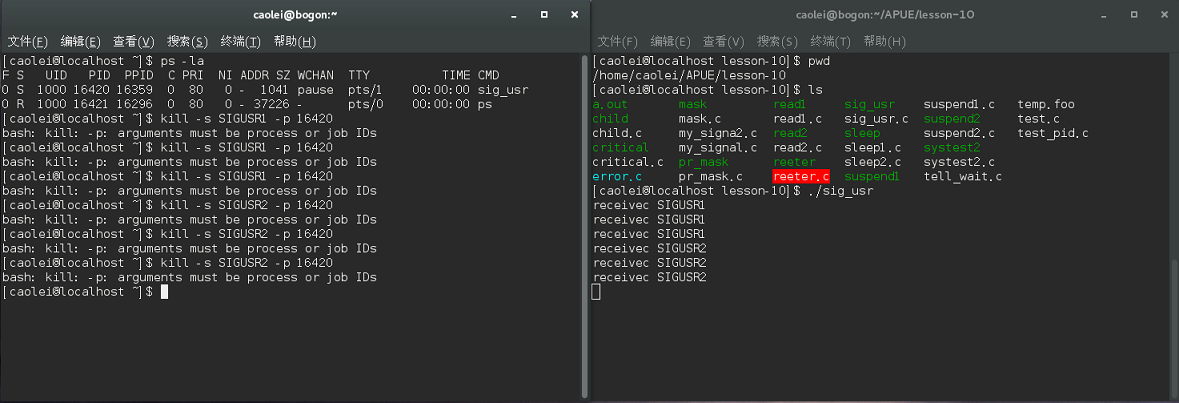Open 终端(T) menu in left terminal window
Viewport: 1179px width, 403px height.
pos(241,41)
